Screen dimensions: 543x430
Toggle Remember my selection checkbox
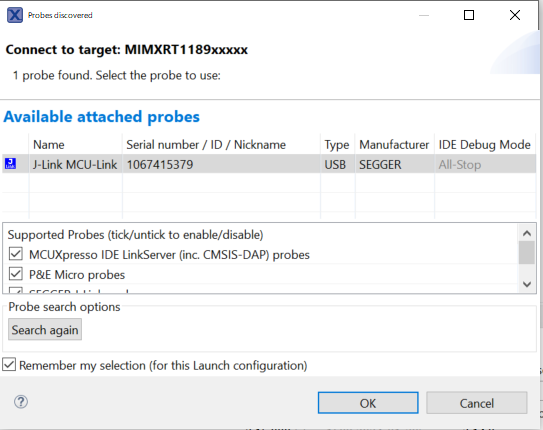pyautogui.click(x=9, y=365)
